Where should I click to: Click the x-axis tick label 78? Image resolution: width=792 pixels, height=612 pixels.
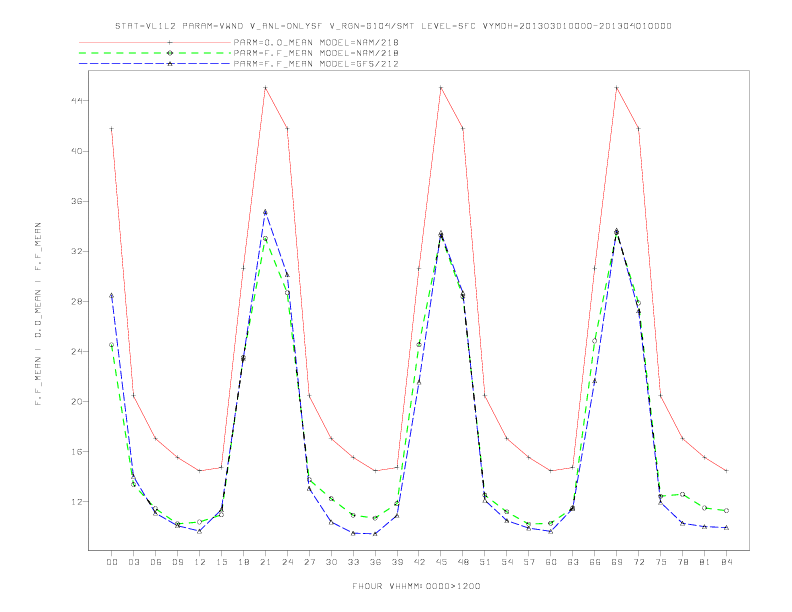coord(682,562)
